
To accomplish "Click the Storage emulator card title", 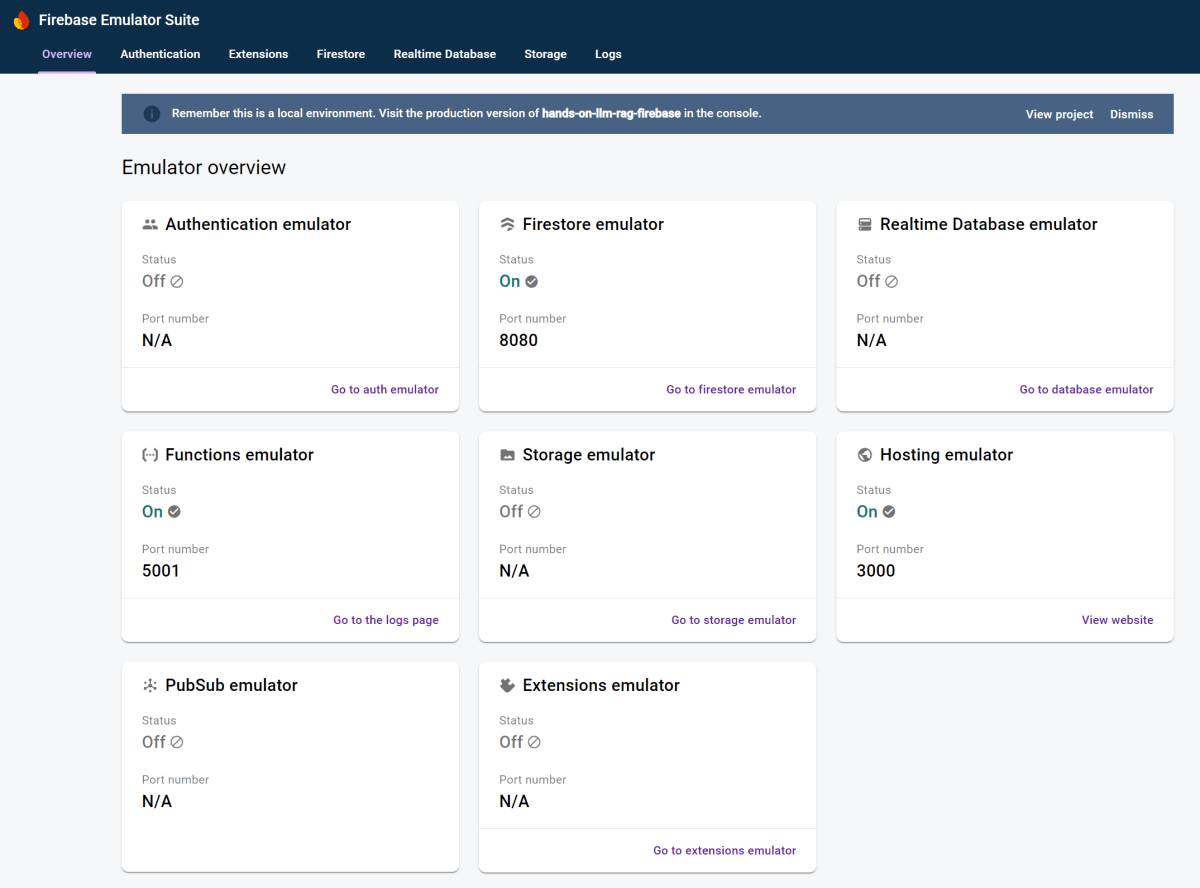I will point(589,455).
